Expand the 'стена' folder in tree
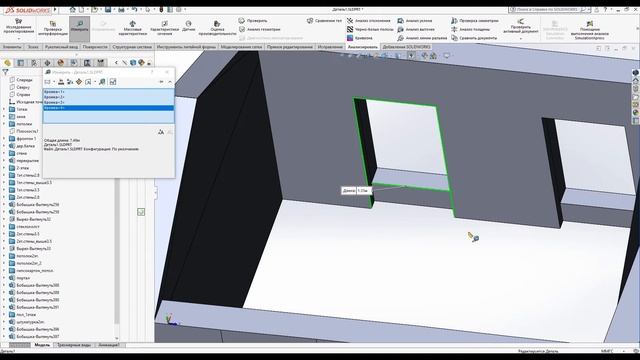 [x=4, y=153]
